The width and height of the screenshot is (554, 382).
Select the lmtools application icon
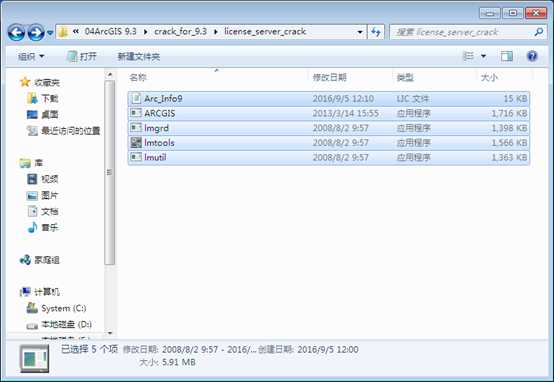[x=136, y=142]
